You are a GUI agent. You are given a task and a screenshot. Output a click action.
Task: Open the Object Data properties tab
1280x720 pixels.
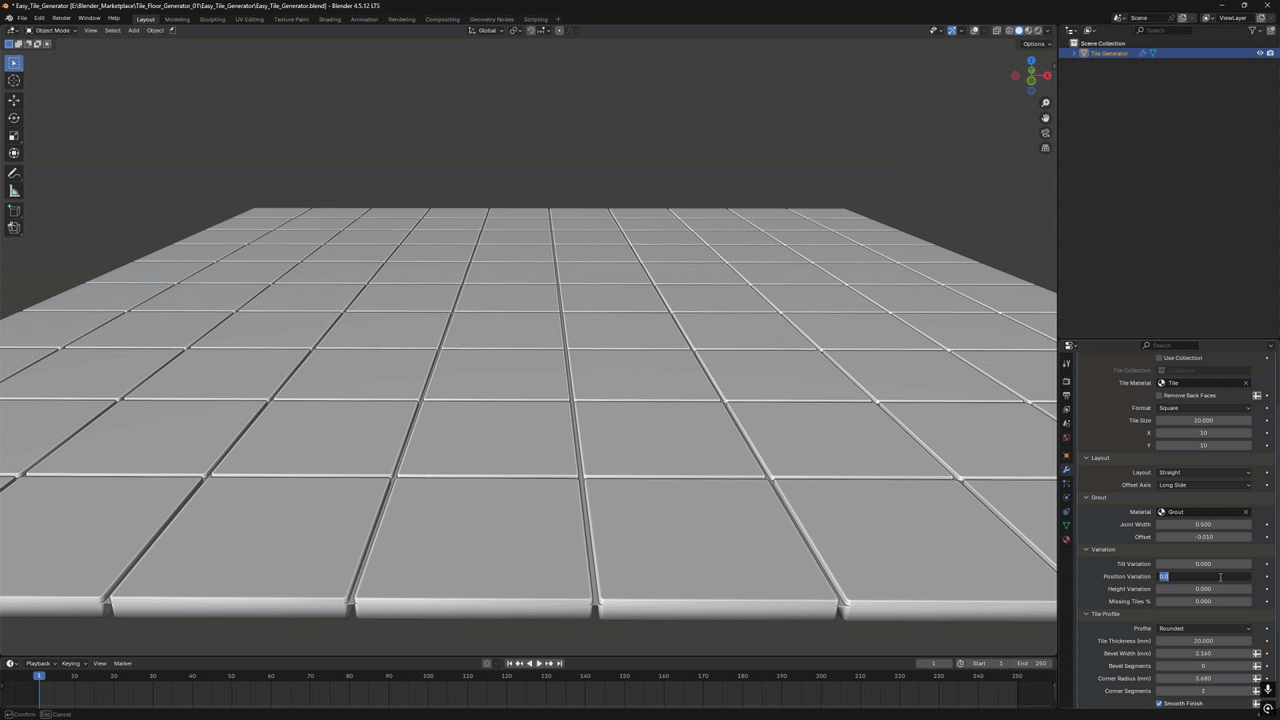pyautogui.click(x=1066, y=525)
